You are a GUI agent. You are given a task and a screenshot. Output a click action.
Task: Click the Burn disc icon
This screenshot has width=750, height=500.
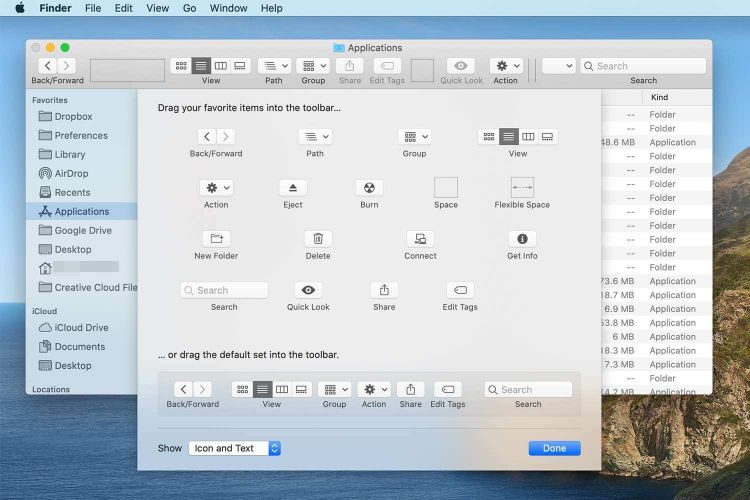click(x=369, y=188)
